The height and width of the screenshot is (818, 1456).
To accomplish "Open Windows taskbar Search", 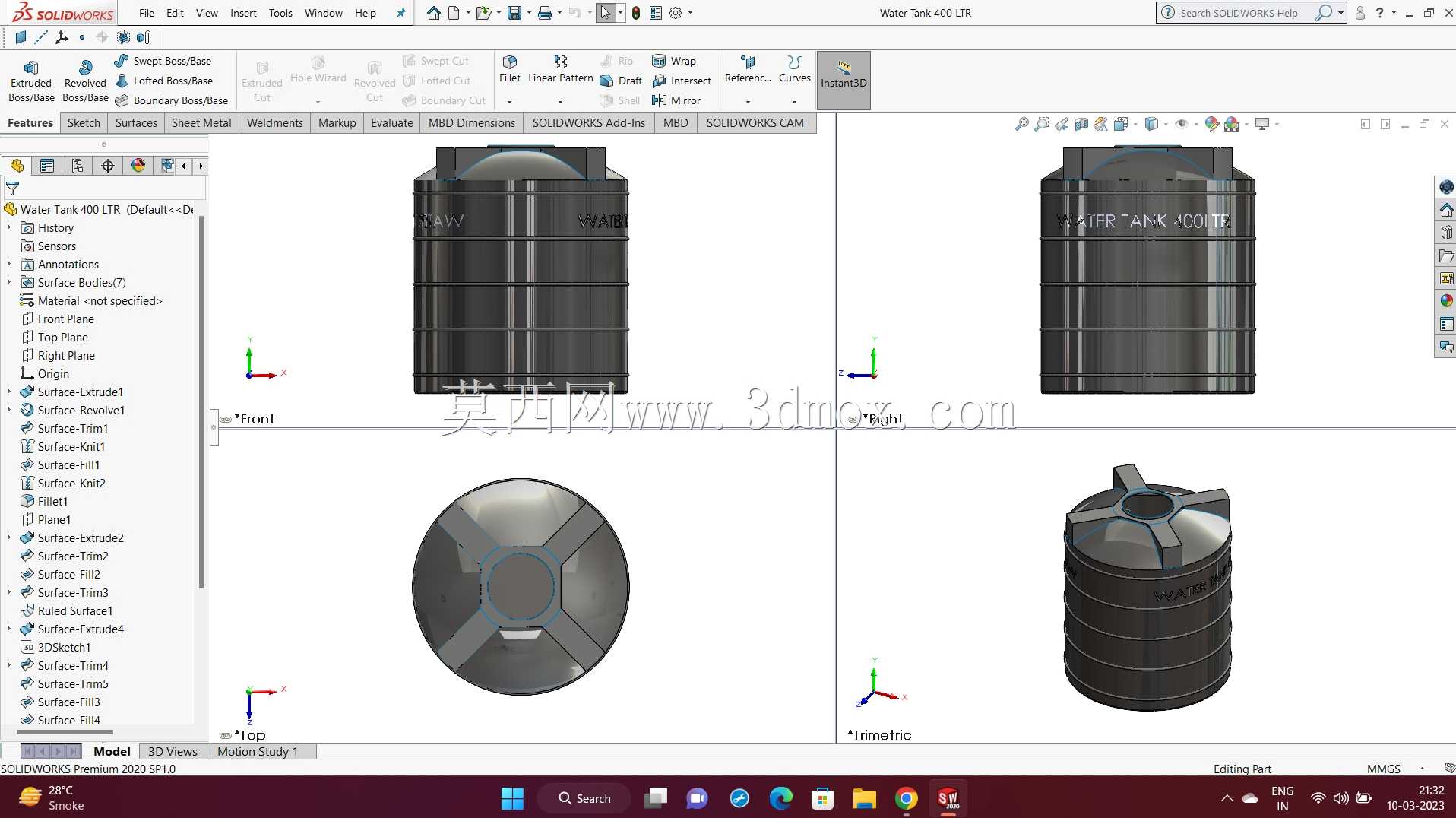I will point(584,798).
